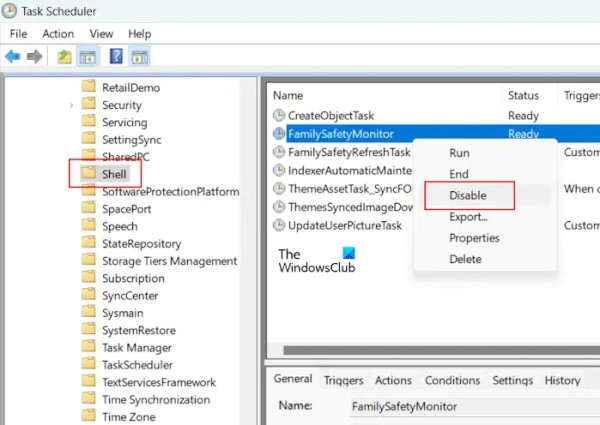This screenshot has width=600, height=425.
Task: Toggle the Show/Hide Console Tree icon
Action: coord(88,57)
